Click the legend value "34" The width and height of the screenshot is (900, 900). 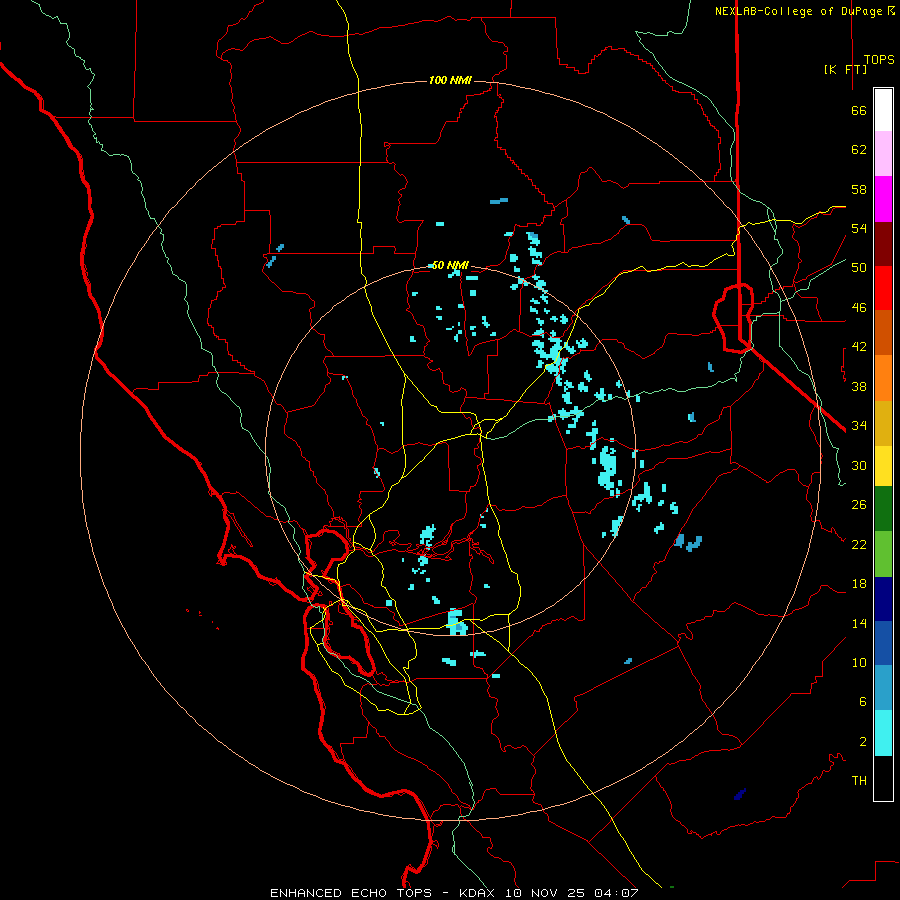tap(859, 426)
